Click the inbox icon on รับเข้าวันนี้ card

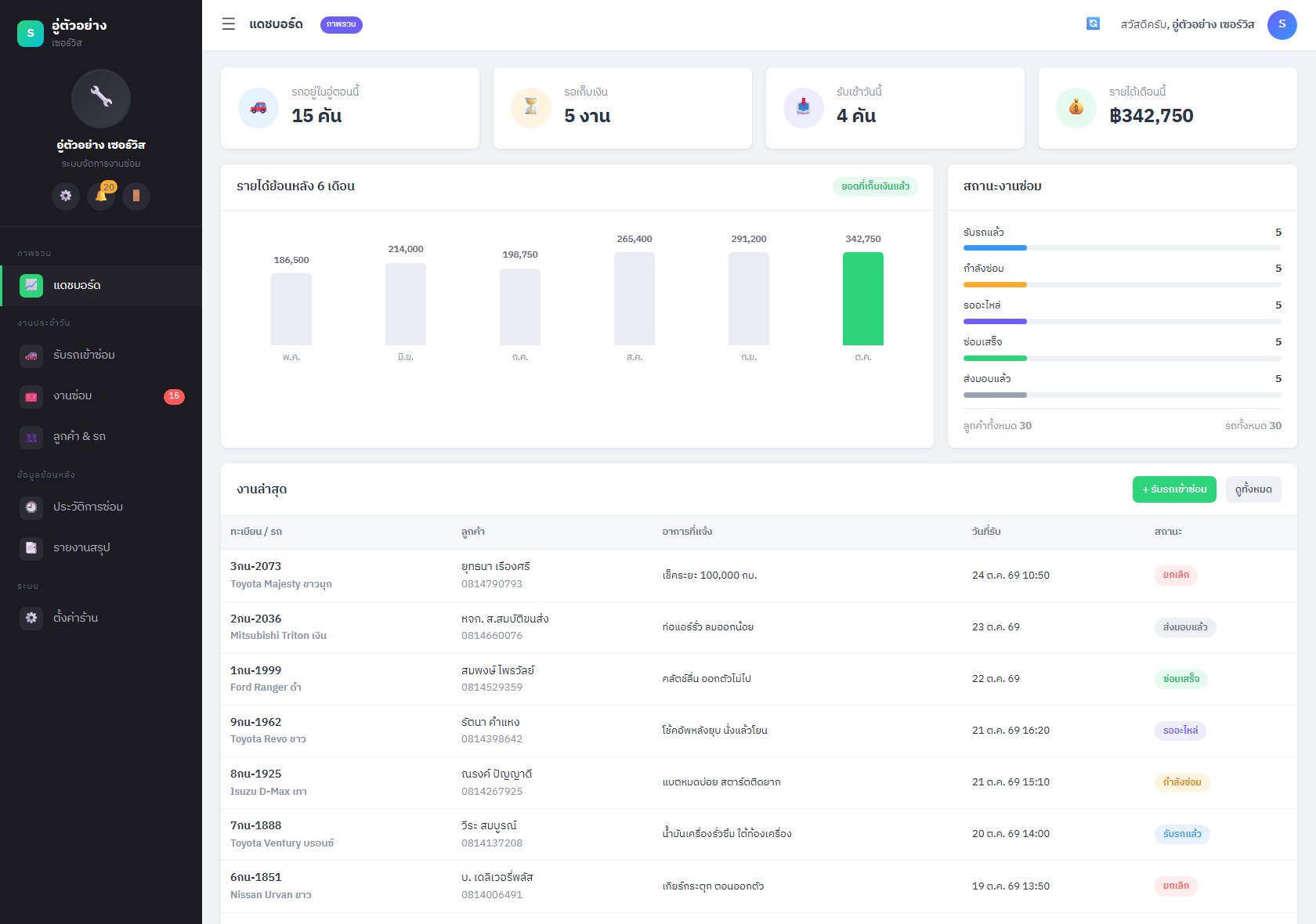tap(804, 108)
